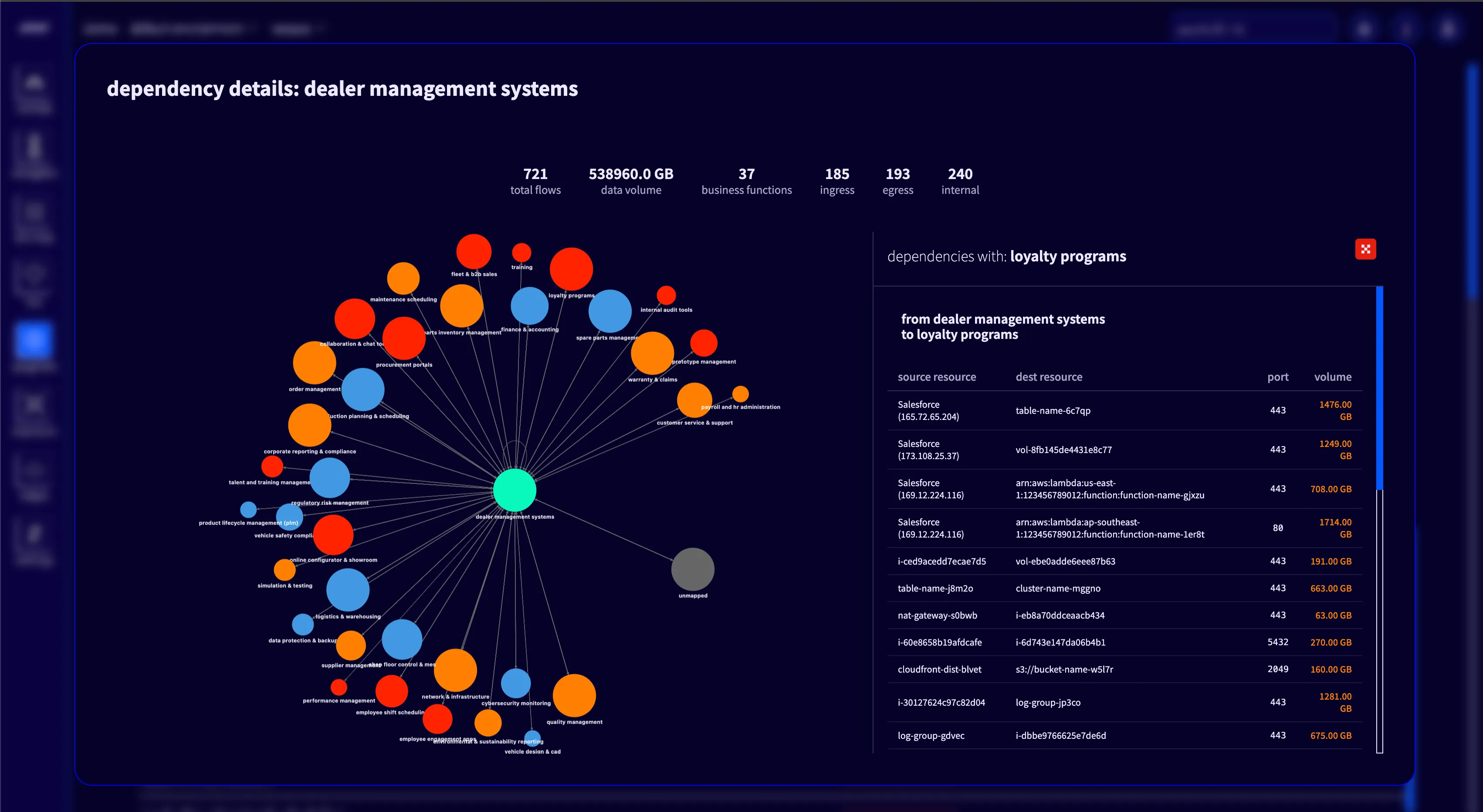The image size is (1483, 812).
Task: Select the blue logistics & warehousing node
Action: point(347,589)
